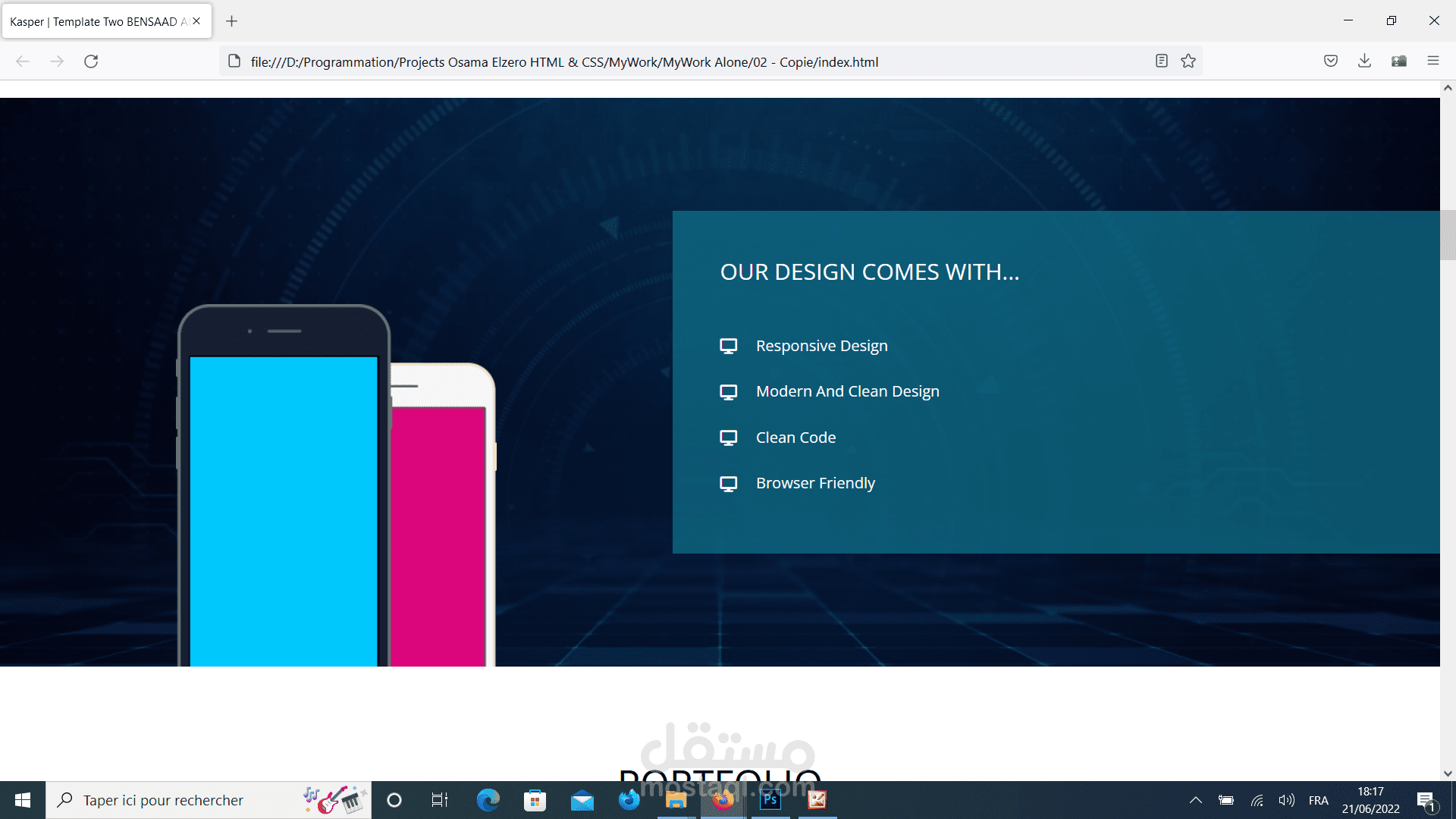This screenshot has width=1456, height=819.
Task: Open Firefox hamburger application menu
Action: tap(1432, 61)
